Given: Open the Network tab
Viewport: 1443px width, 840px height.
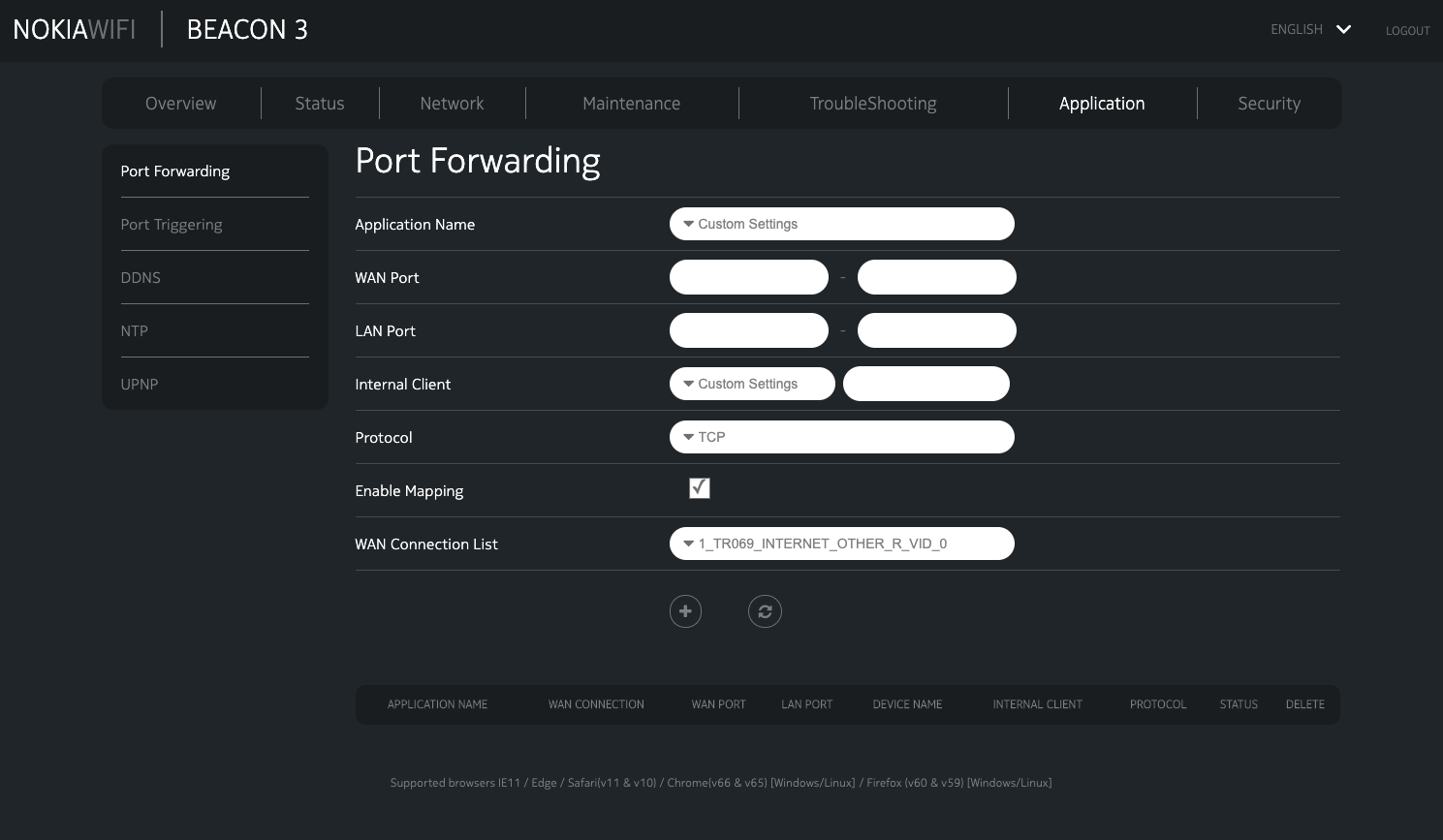Looking at the screenshot, I should [x=452, y=104].
